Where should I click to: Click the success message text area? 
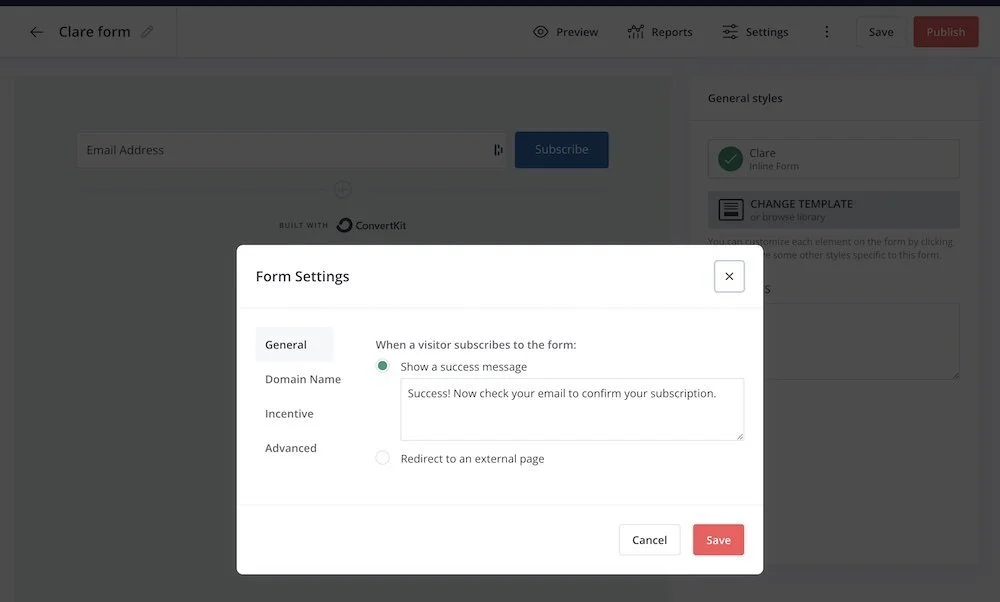572,409
